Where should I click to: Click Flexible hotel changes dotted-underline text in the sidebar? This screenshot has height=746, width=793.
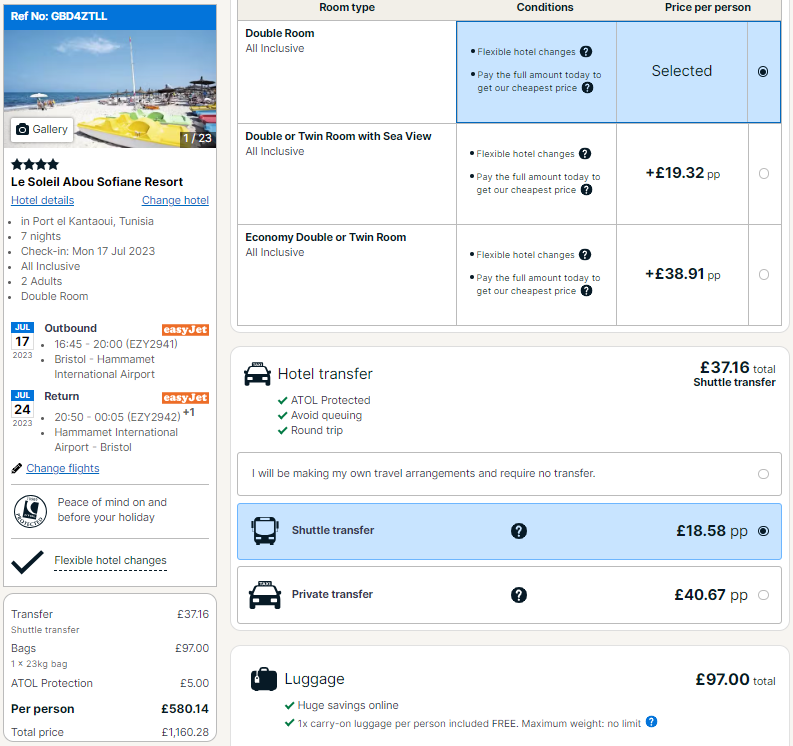pos(110,560)
